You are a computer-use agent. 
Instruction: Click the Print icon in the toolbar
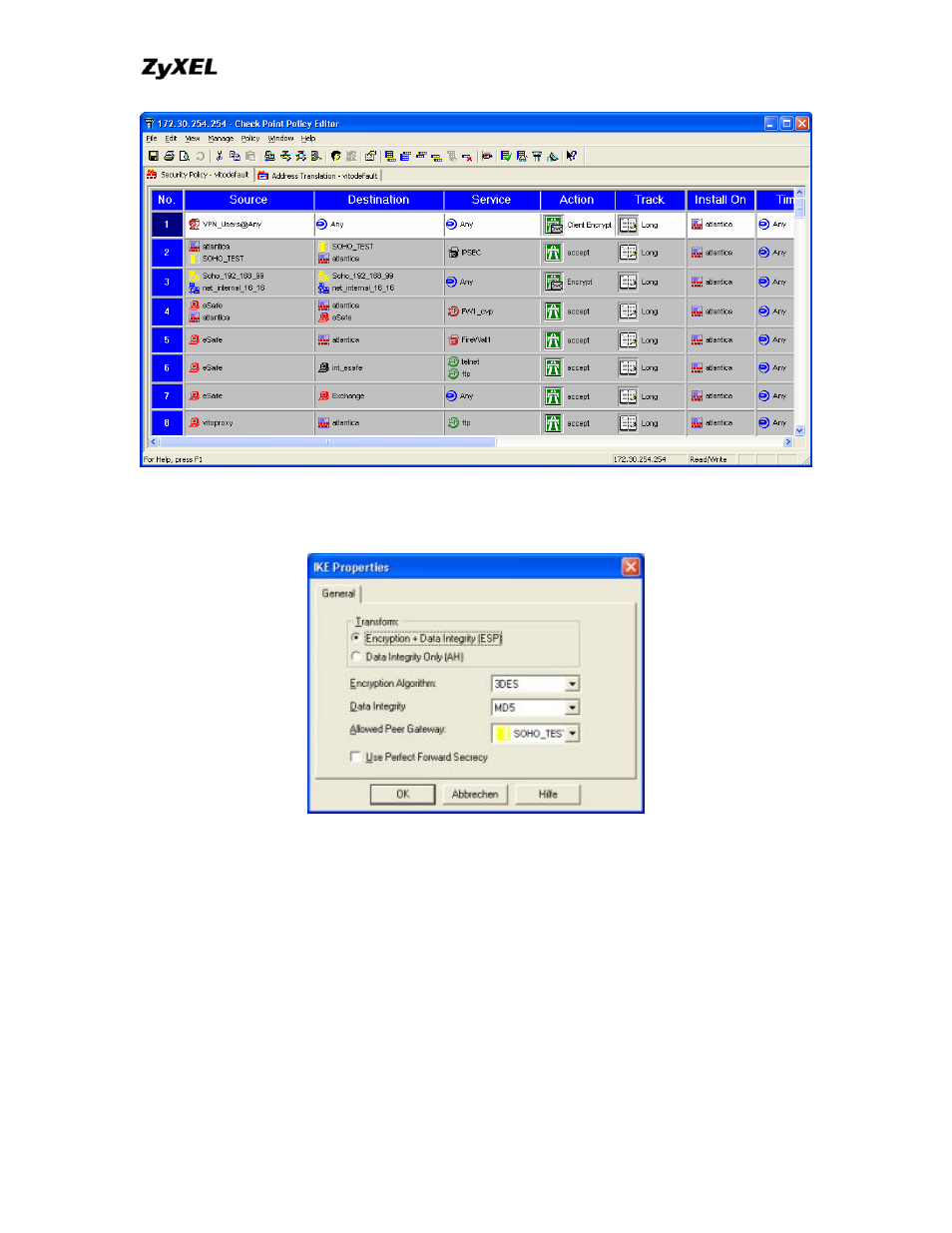(x=169, y=156)
